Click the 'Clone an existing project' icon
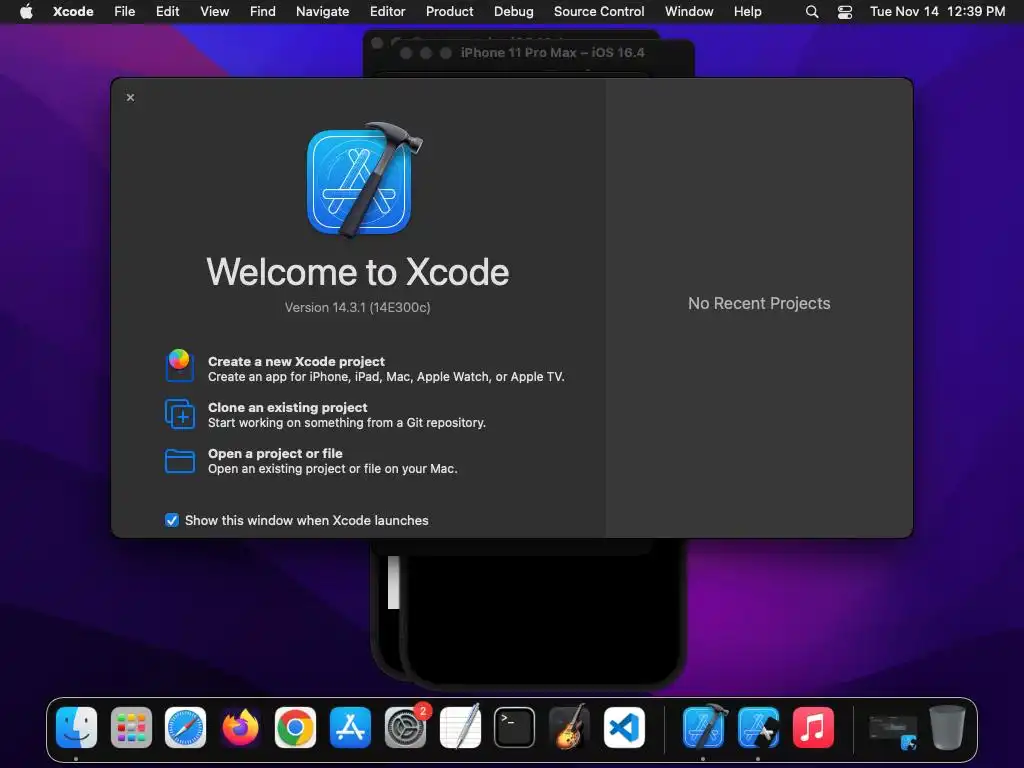The height and width of the screenshot is (768, 1024). point(180,414)
